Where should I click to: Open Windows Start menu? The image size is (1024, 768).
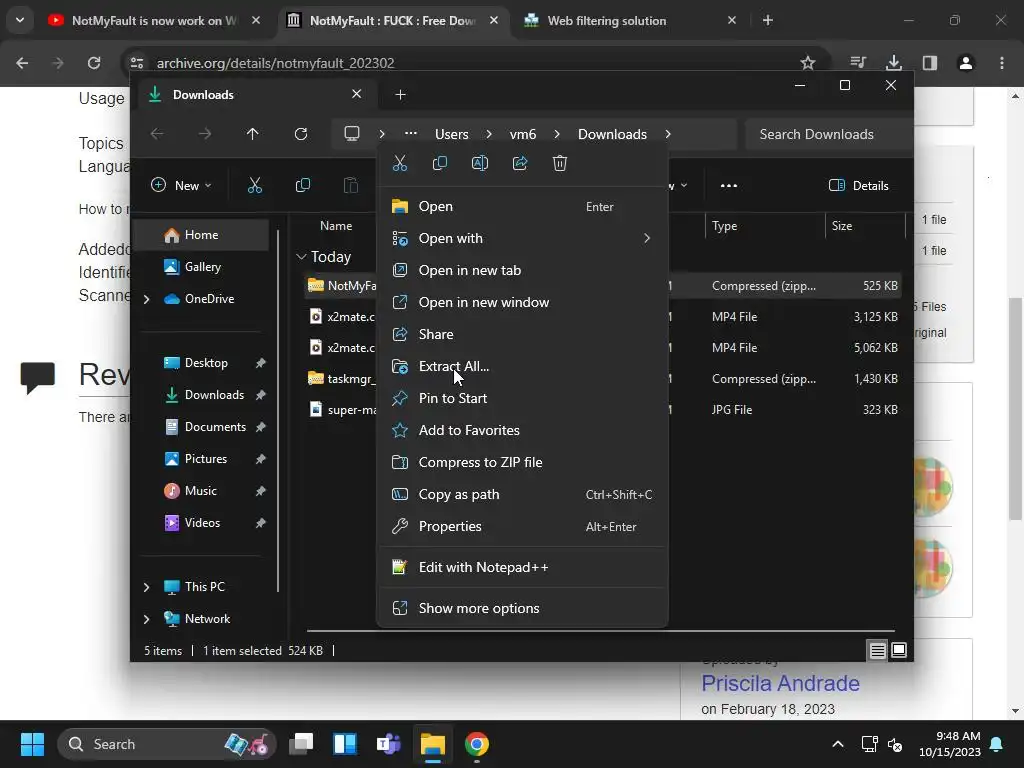tap(32, 744)
